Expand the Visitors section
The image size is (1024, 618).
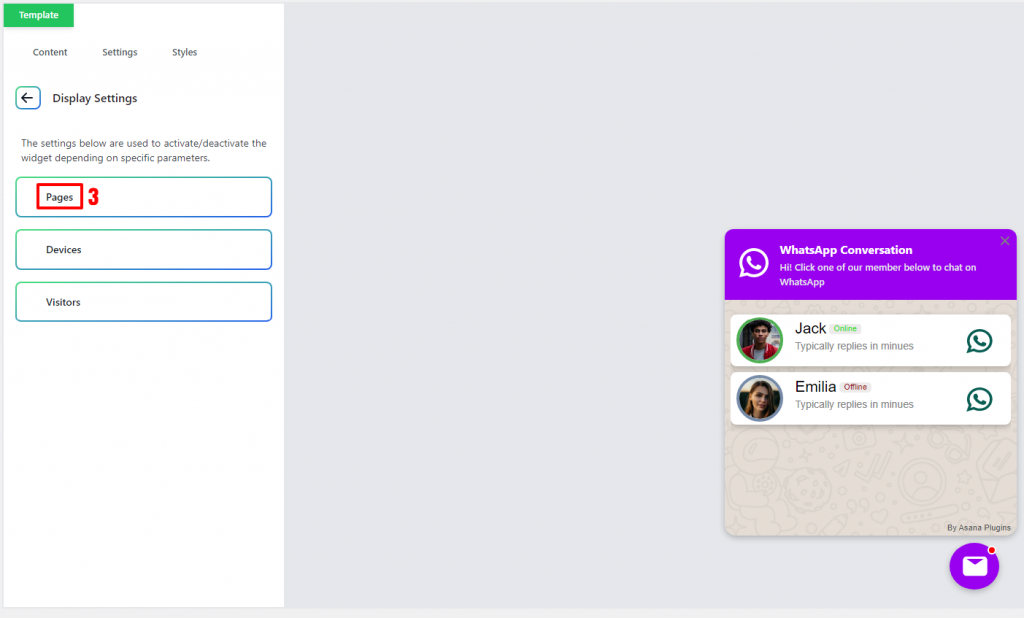tap(143, 301)
